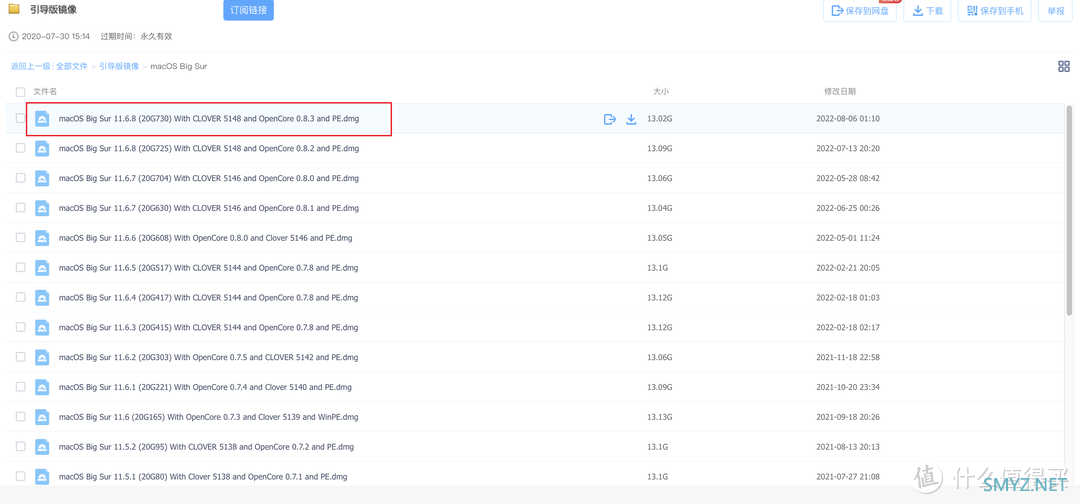Open macOS Big Sur 11.5.1 (20G80) file name
The height and width of the screenshot is (504, 1080).
point(203,476)
